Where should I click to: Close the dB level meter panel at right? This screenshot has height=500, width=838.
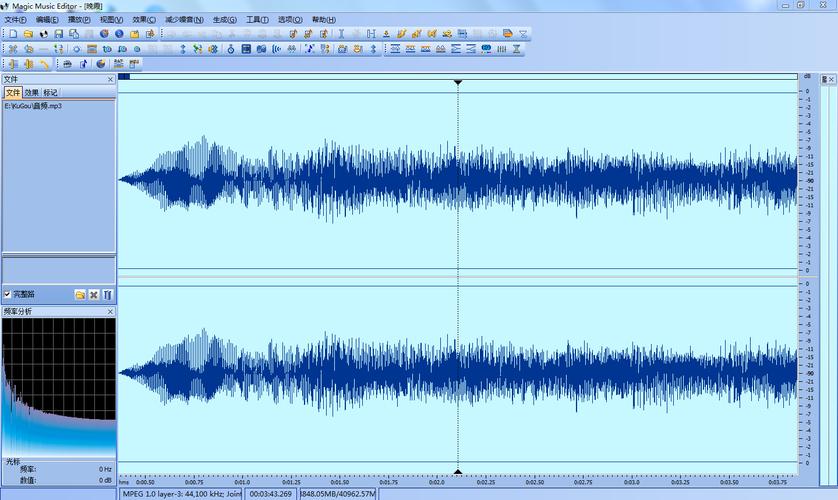[831, 79]
